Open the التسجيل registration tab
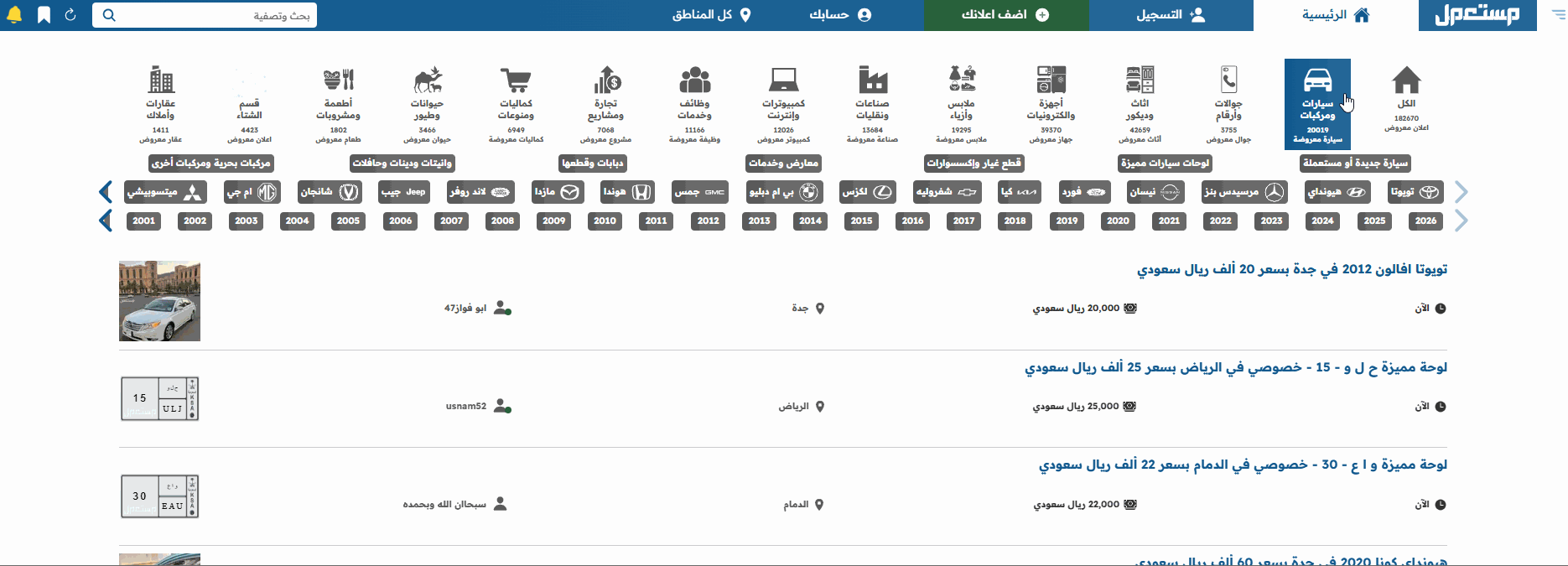Image resolution: width=1568 pixels, height=566 pixels. pos(1171,15)
